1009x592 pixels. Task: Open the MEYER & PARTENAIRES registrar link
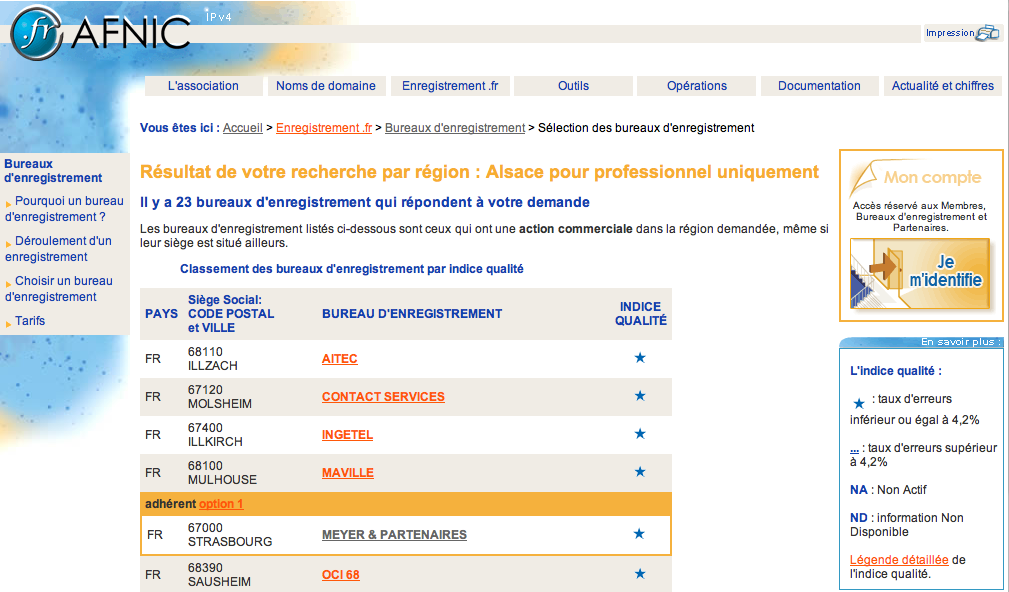pyautogui.click(x=394, y=535)
